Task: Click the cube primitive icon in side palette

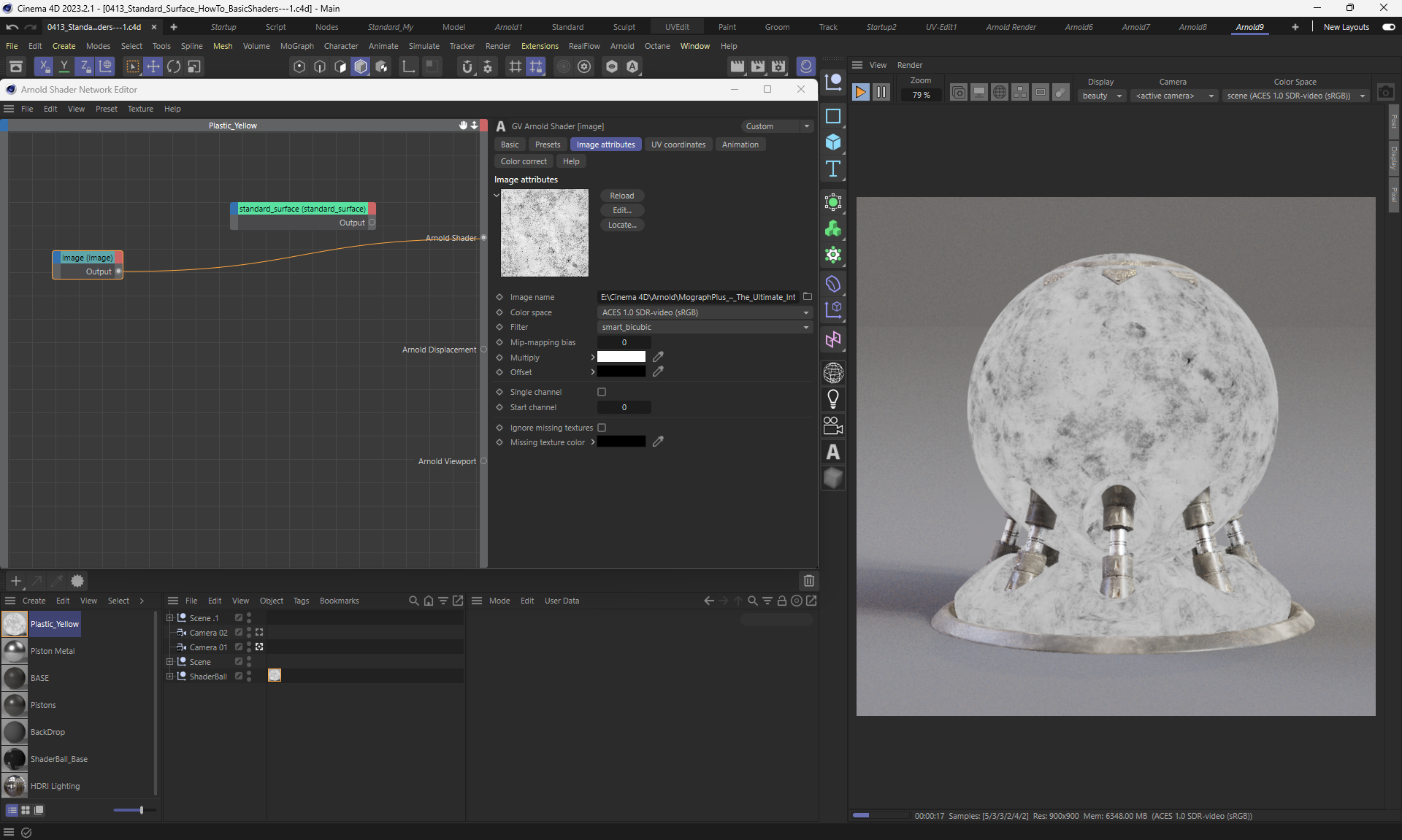Action: click(833, 142)
